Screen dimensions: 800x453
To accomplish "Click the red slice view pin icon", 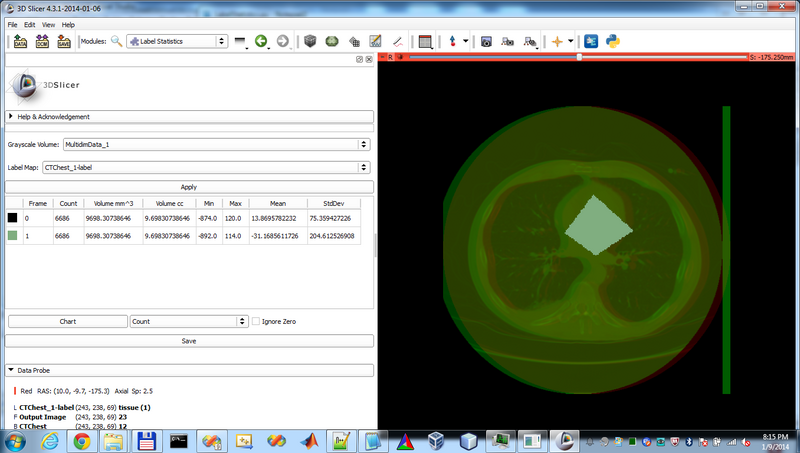I will tap(382, 57).
